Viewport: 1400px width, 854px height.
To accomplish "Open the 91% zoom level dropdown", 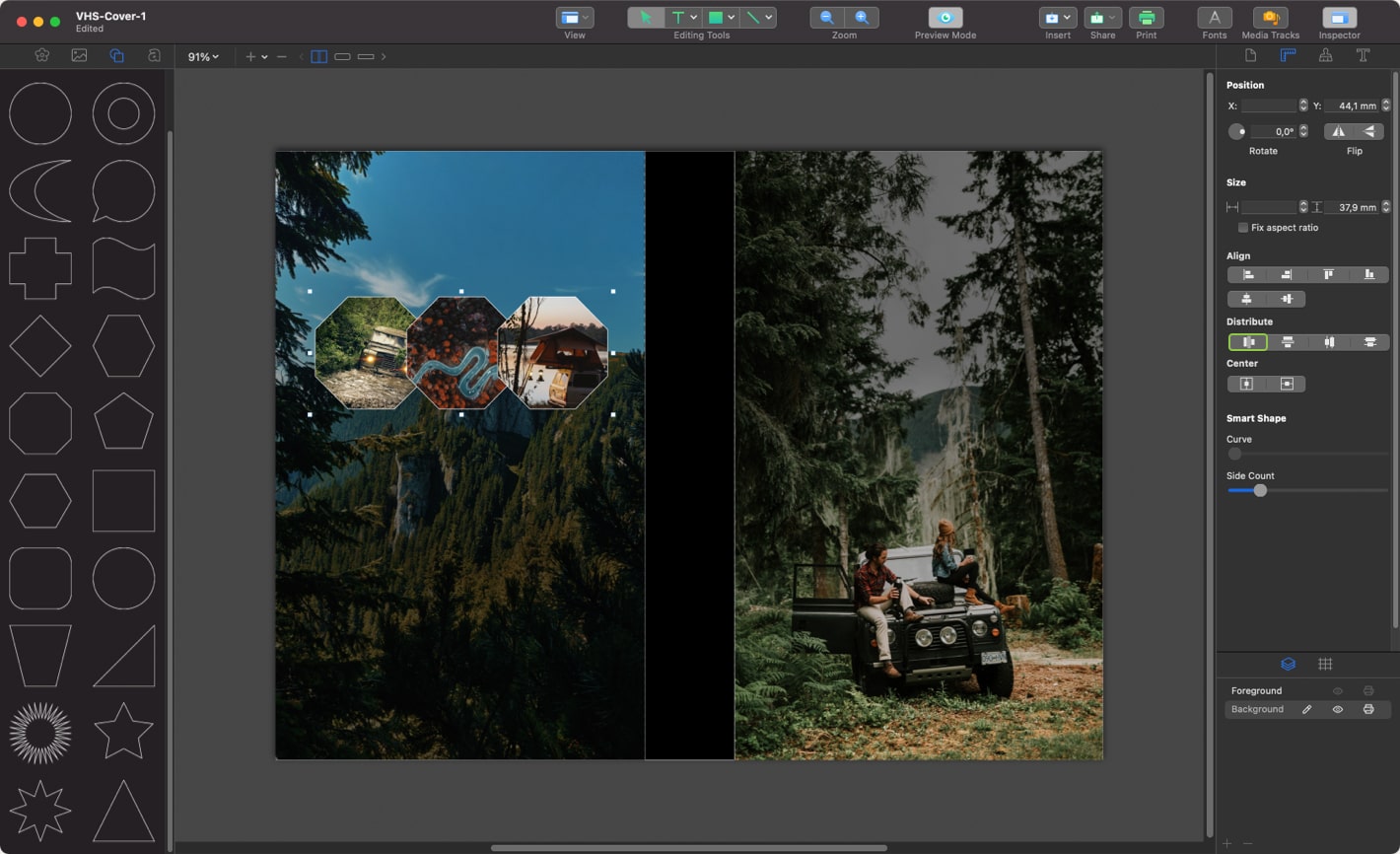I will (x=203, y=57).
